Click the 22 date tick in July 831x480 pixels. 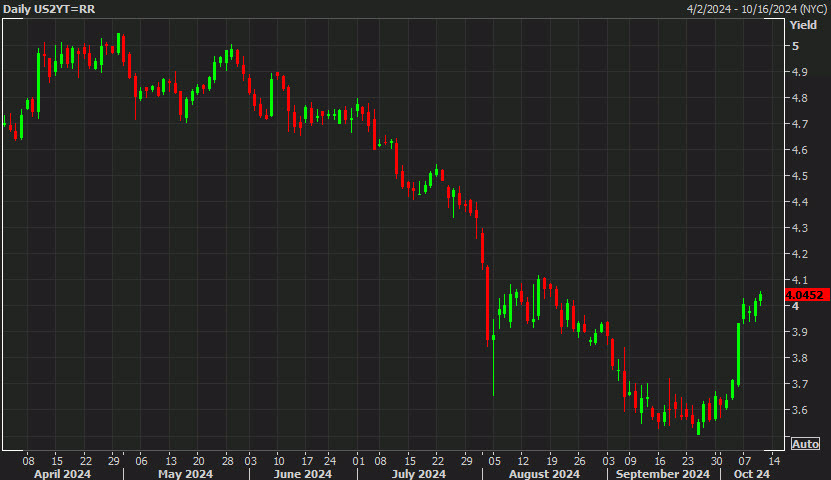click(438, 460)
